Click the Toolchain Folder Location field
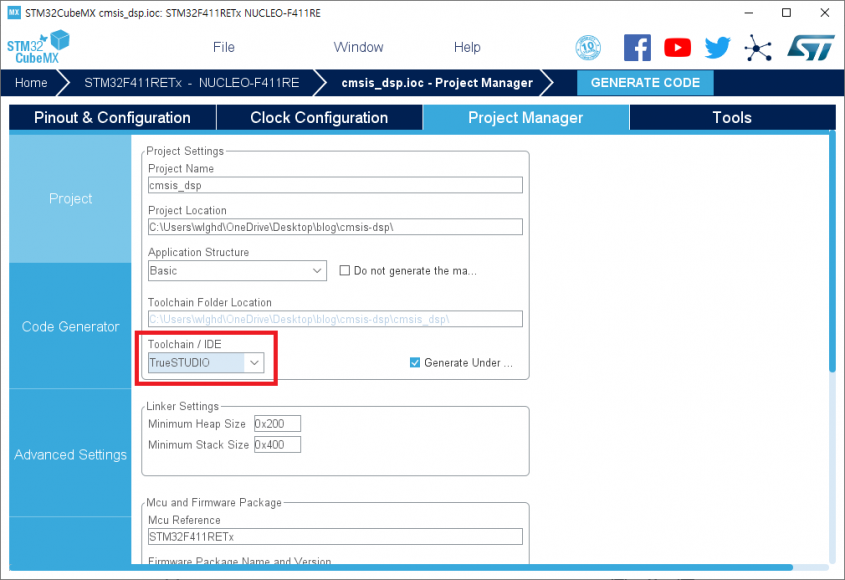This screenshot has width=845, height=580. (x=335, y=319)
